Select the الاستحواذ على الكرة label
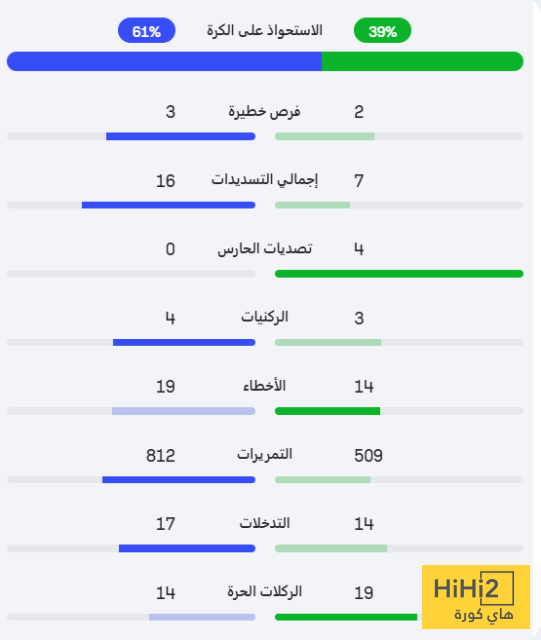Screen dimensions: 541x640 265,30
